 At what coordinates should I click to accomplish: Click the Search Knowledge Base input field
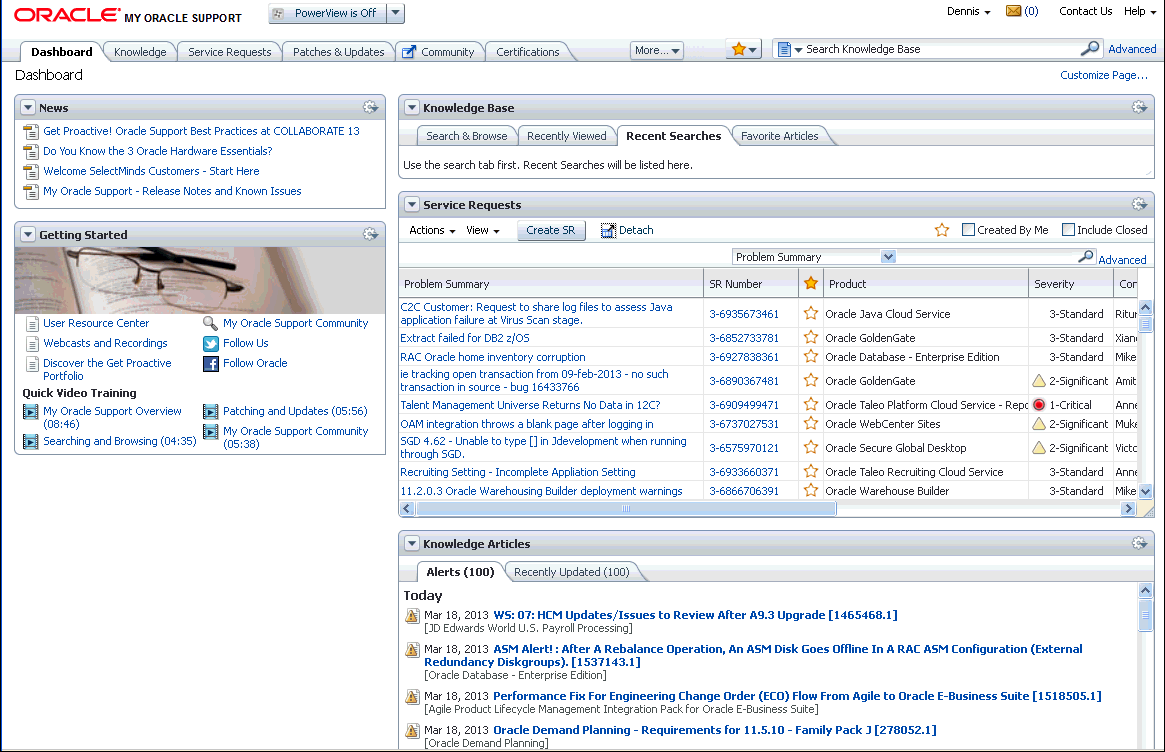point(941,49)
